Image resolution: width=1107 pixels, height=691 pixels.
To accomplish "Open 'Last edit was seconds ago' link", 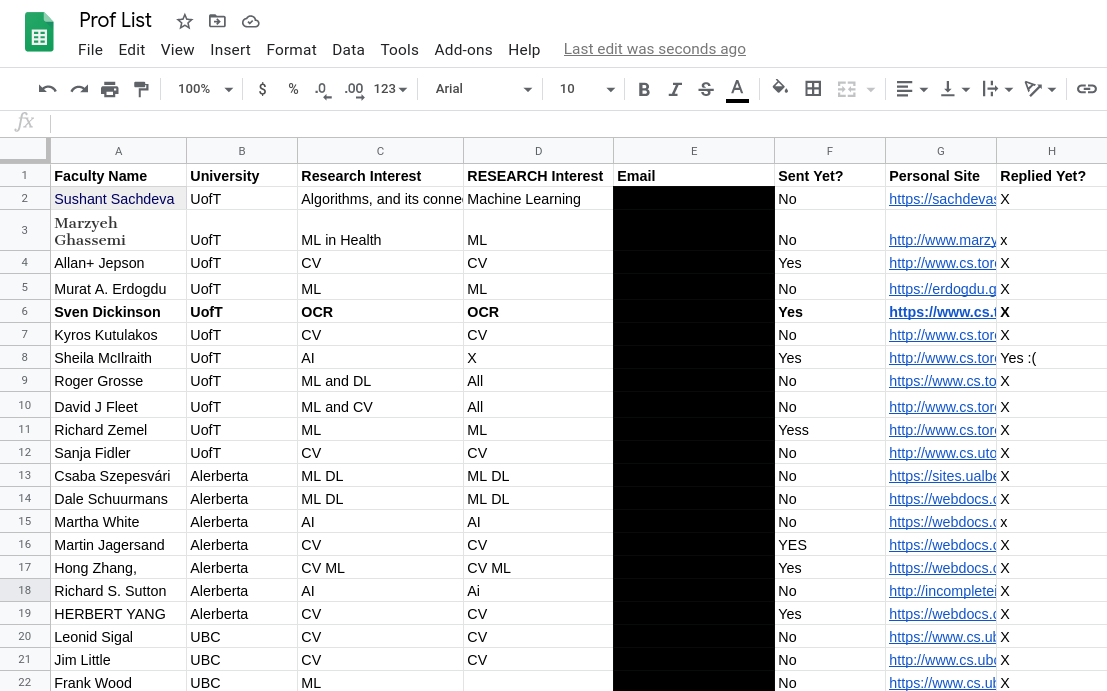I will [x=654, y=49].
